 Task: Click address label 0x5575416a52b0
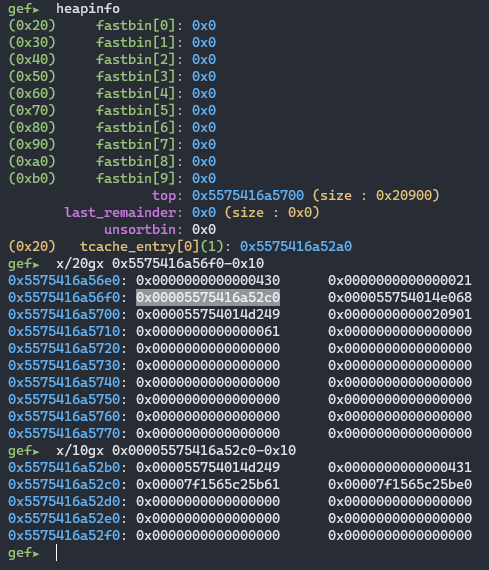tap(64, 467)
